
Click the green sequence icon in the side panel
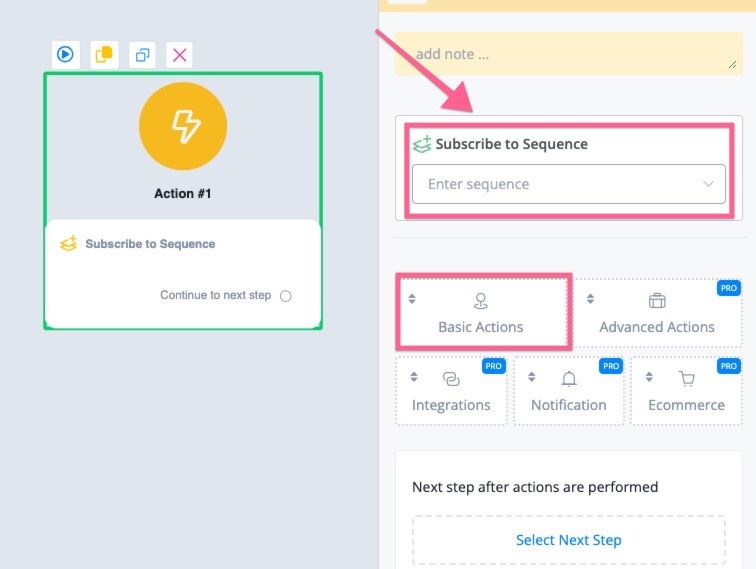422,144
